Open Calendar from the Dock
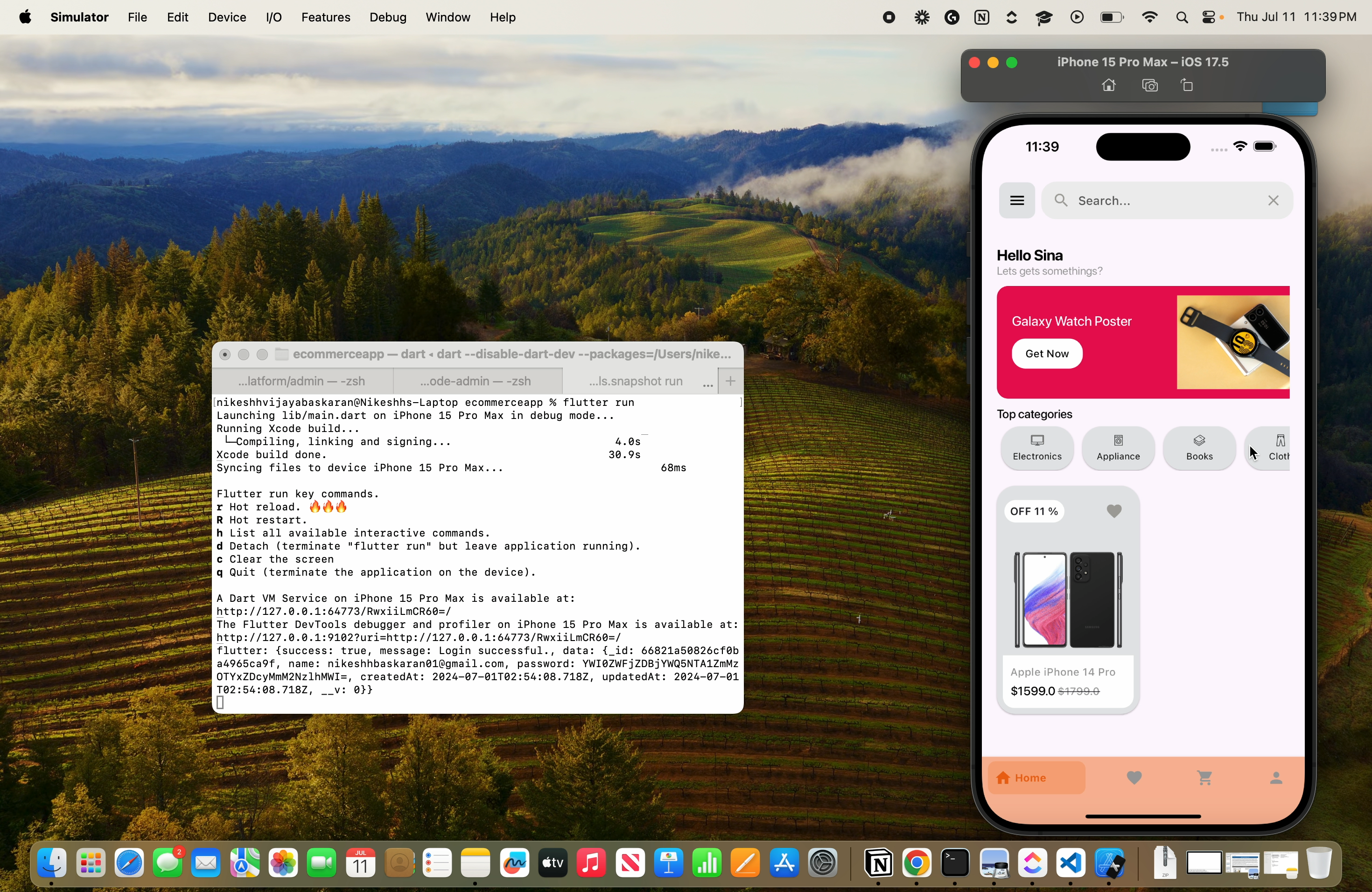Screen dimensions: 1372x892 (x=361, y=863)
